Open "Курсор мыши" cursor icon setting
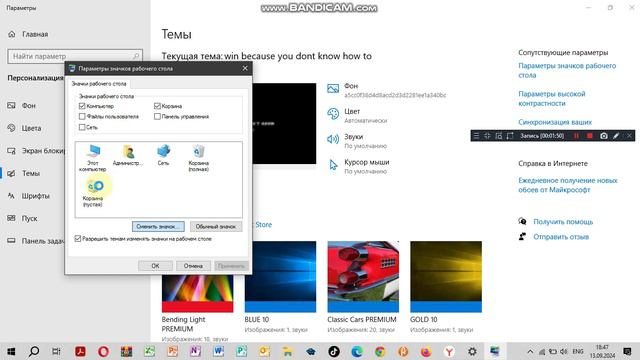Viewport: 640px width, 360px height. pyautogui.click(x=333, y=165)
